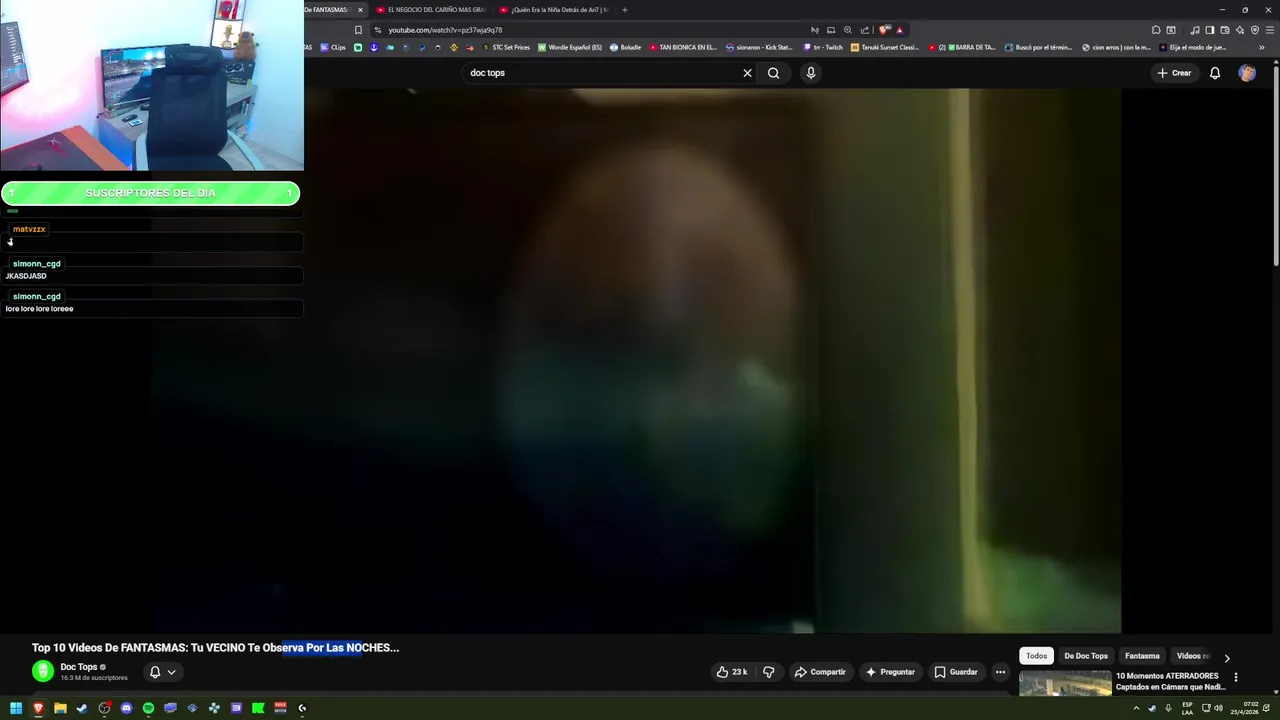Open Windows Start menu

(16, 708)
